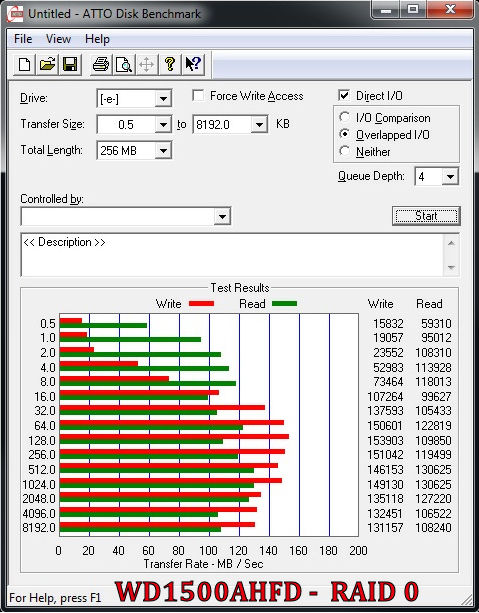The width and height of the screenshot is (479, 613).
Task: Click the 8192.0 row label in chart
Action: (39, 528)
